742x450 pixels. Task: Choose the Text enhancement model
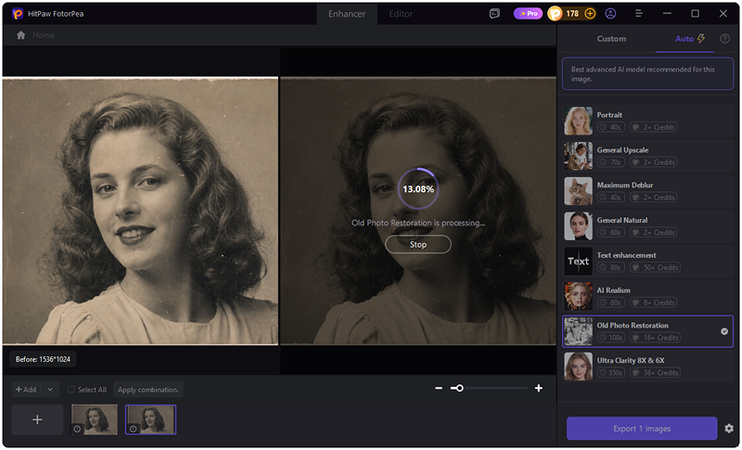647,261
